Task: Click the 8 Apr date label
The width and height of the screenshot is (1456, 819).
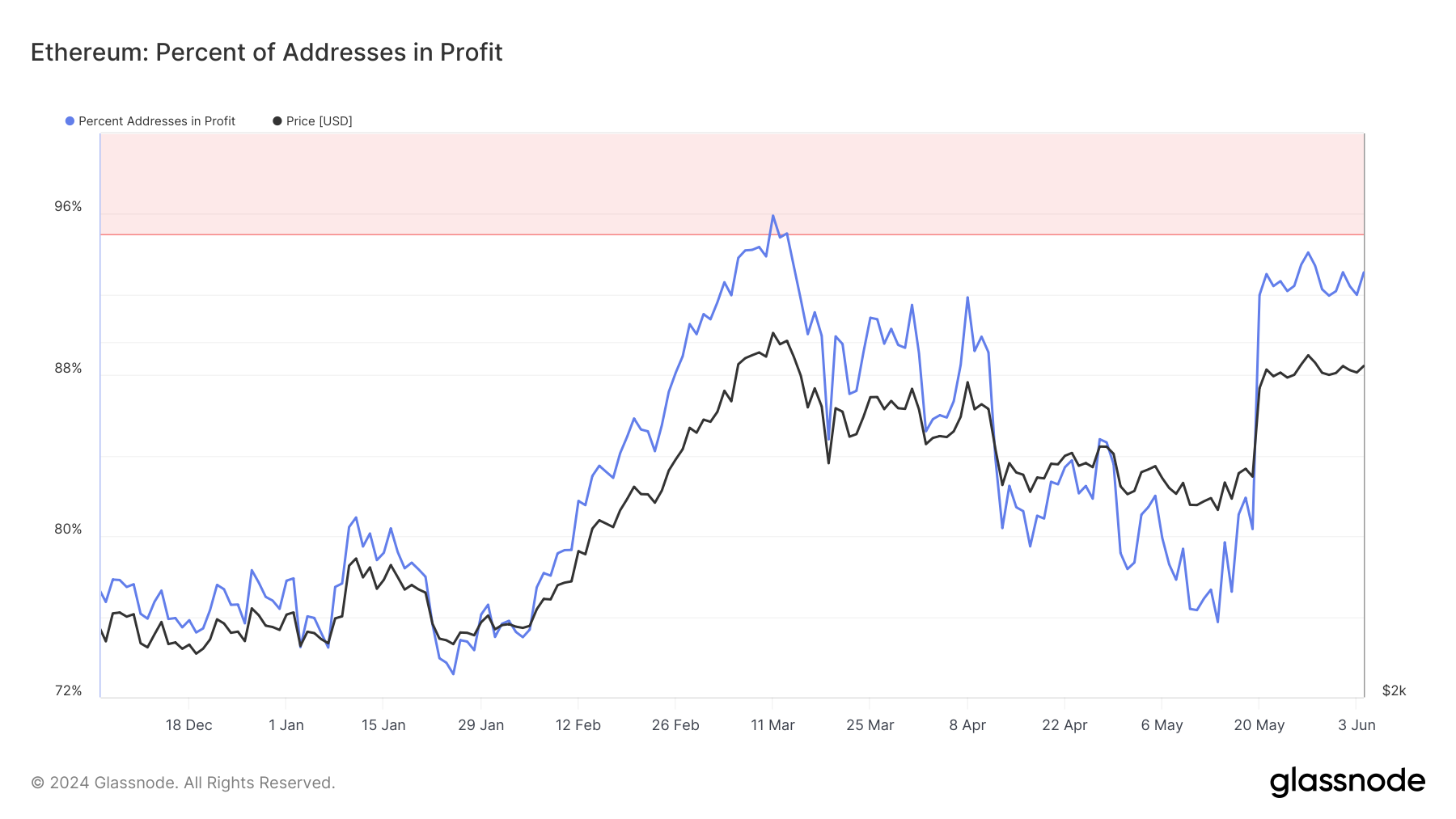Action: 967,725
